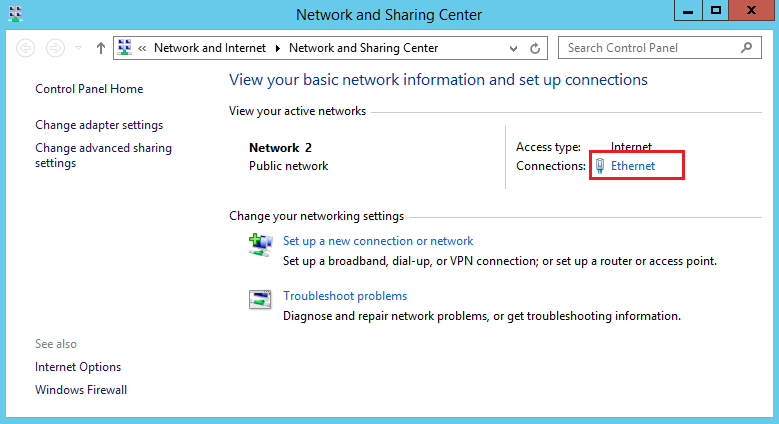Click the Troubleshoot problems icon
The image size is (779, 424).
pyautogui.click(x=260, y=299)
